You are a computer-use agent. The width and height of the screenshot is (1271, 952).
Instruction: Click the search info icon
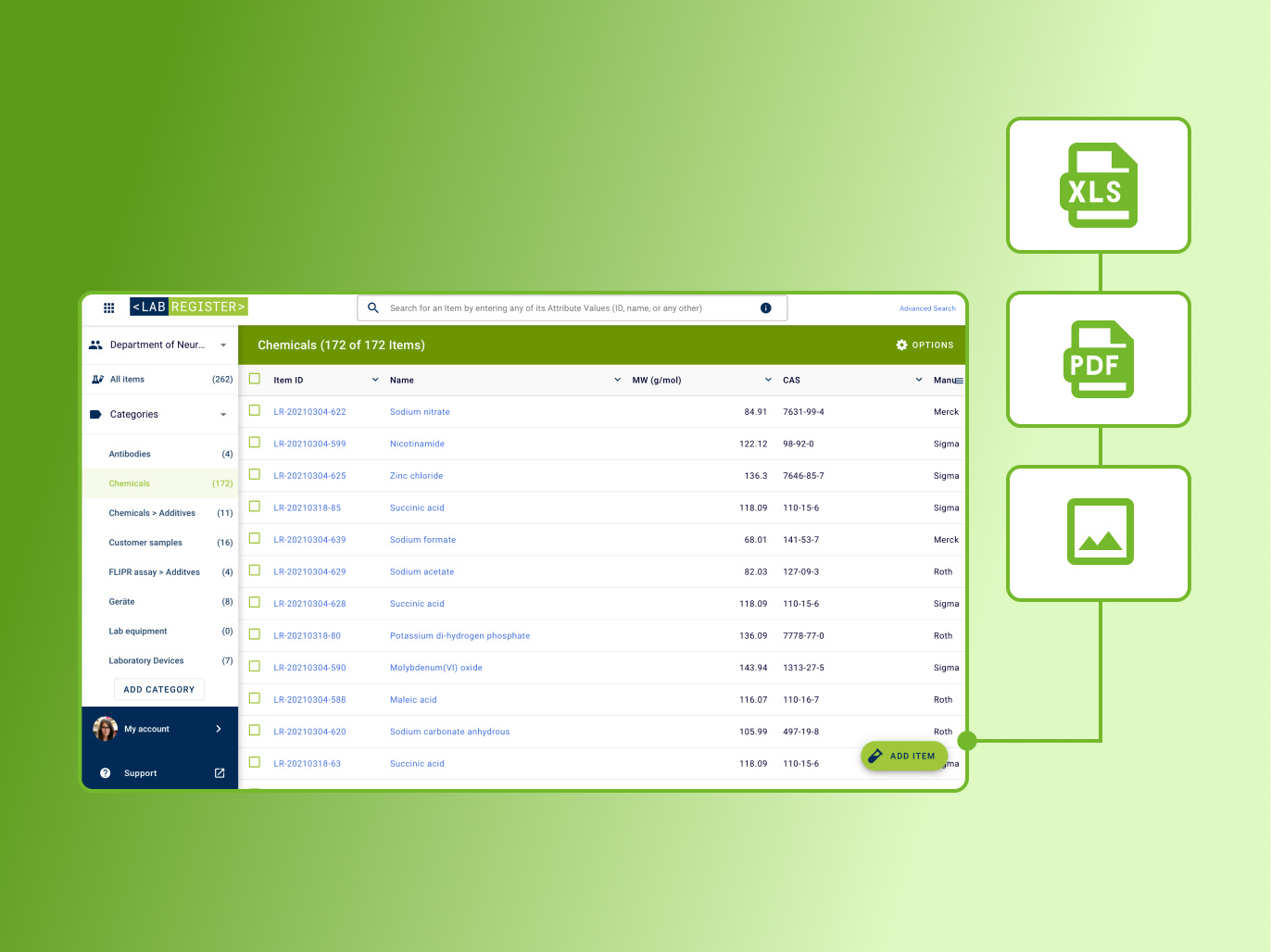click(x=765, y=308)
